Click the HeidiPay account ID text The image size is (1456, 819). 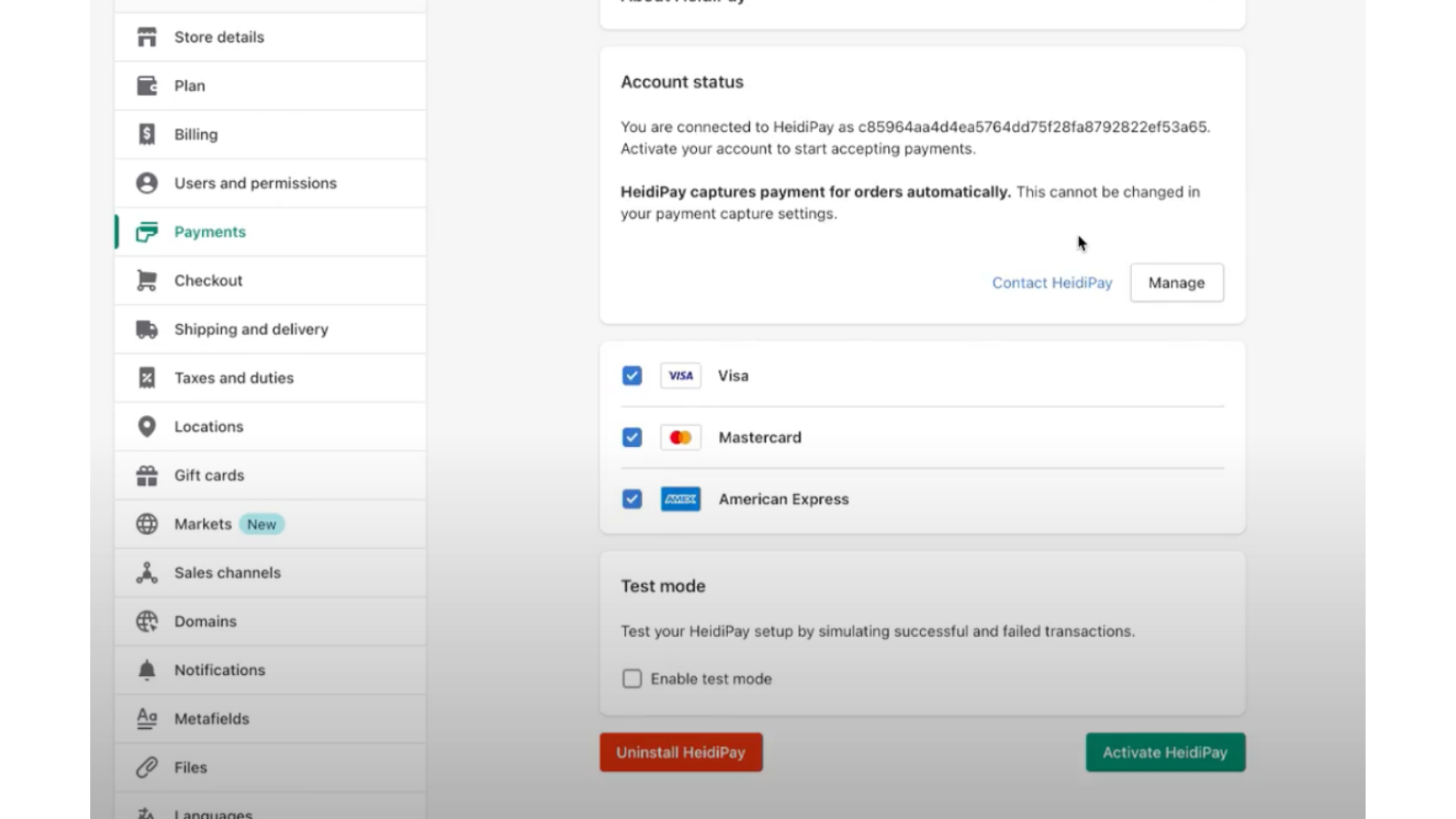point(1033,127)
